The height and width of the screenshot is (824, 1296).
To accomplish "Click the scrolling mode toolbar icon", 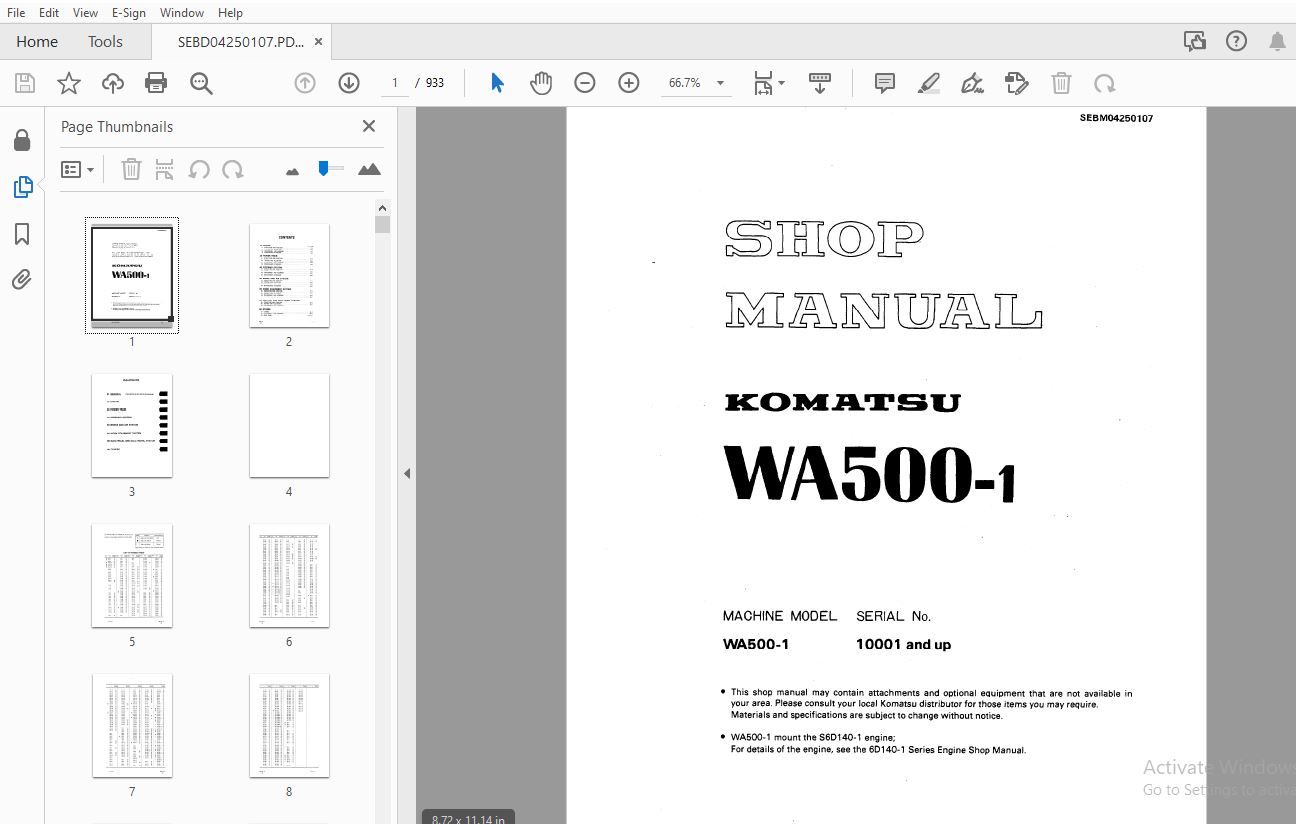I will coord(820,83).
